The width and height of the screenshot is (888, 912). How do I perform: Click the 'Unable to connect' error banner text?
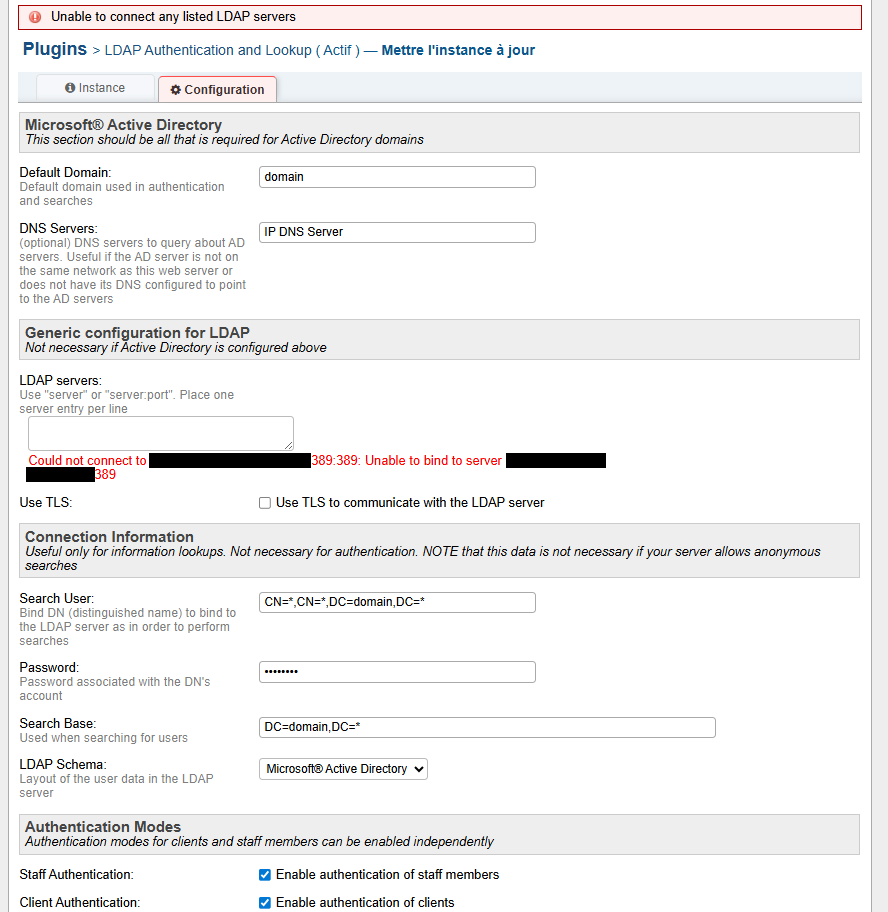click(173, 17)
